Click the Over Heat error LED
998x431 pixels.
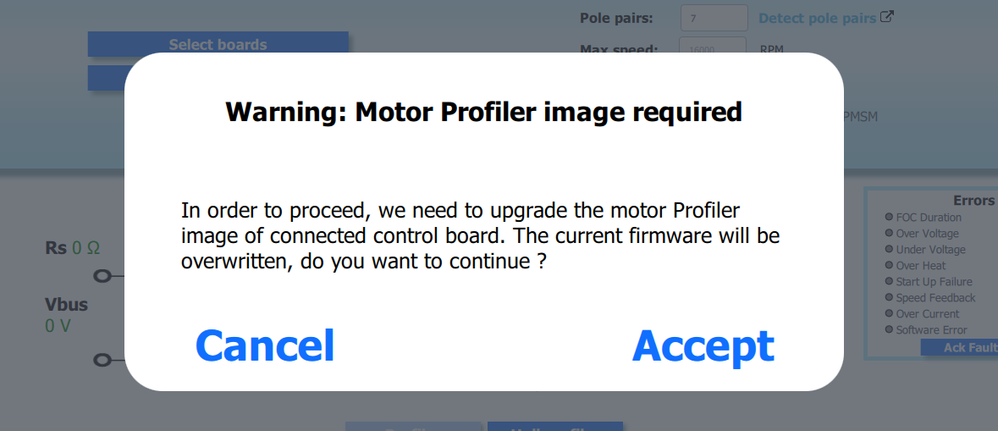pyautogui.click(x=889, y=264)
